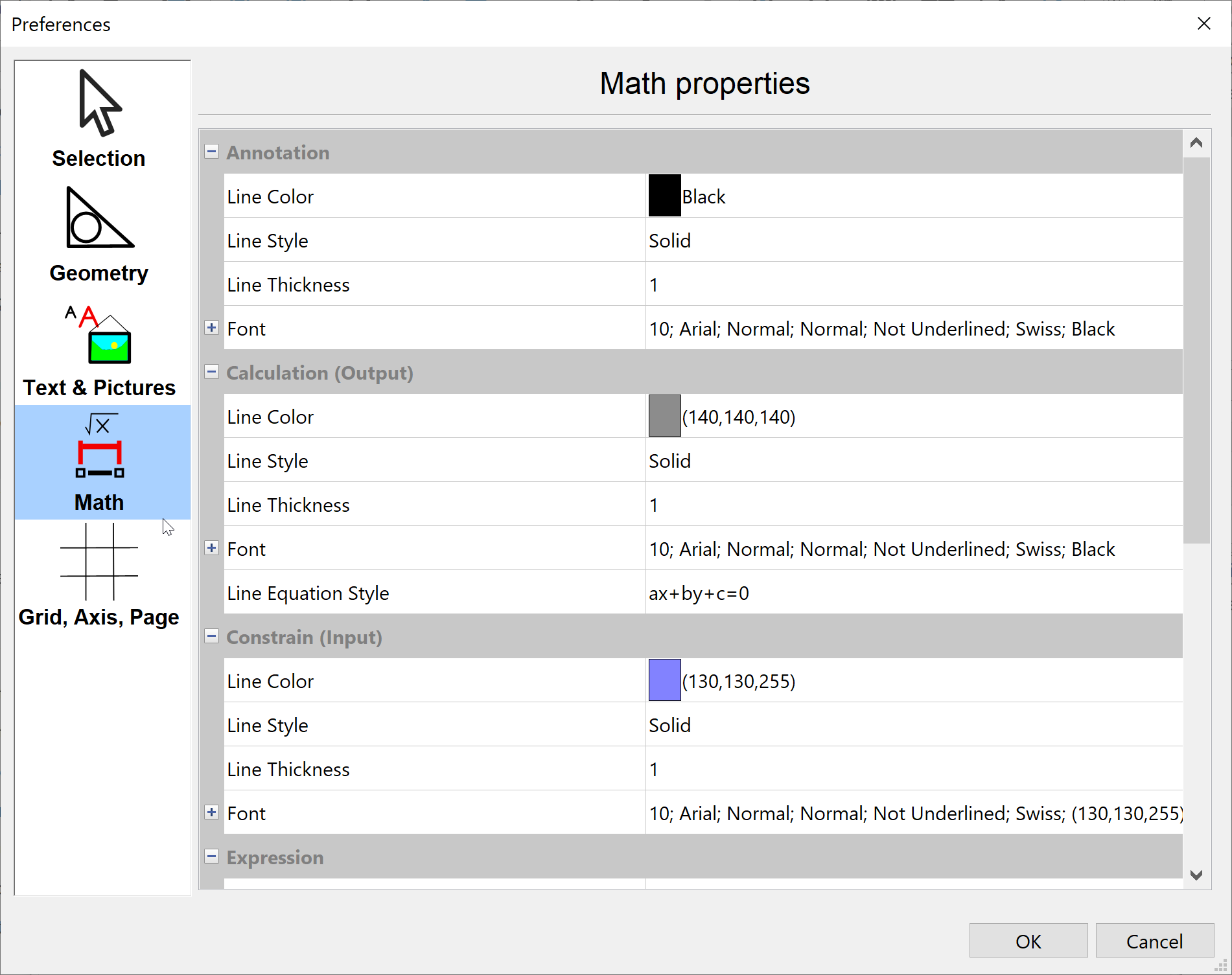This screenshot has height=975, width=1232.
Task: Collapse the Constrain (Input) section
Action: (211, 636)
